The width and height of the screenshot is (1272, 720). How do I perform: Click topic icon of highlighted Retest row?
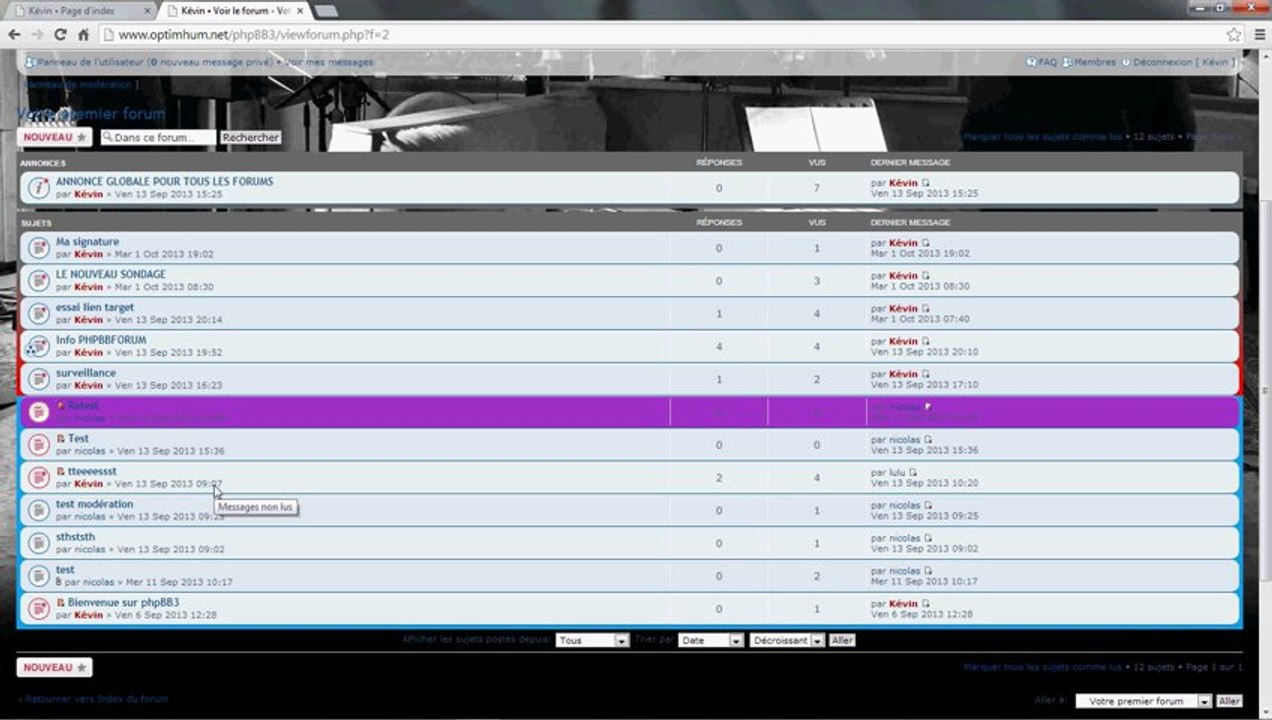pyautogui.click(x=38, y=412)
